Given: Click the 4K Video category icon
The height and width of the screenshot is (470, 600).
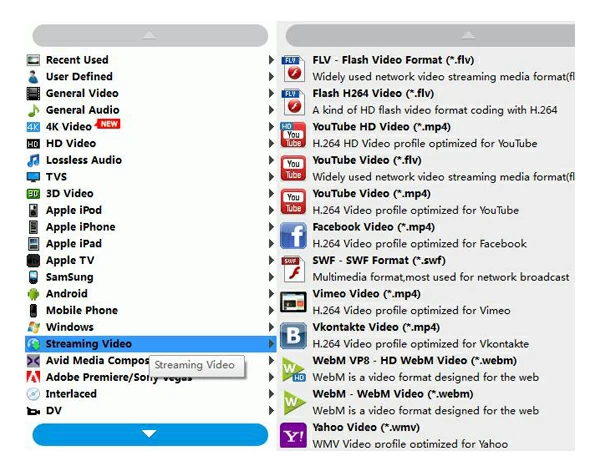Looking at the screenshot, I should click(x=33, y=127).
